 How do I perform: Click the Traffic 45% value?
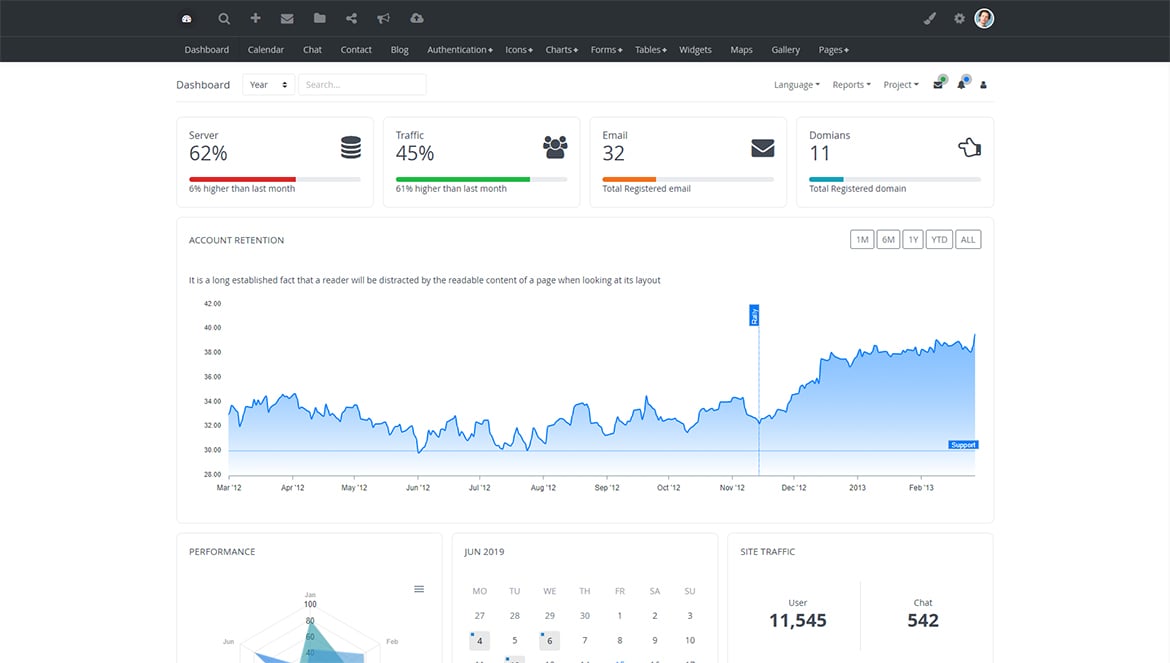[x=415, y=154]
